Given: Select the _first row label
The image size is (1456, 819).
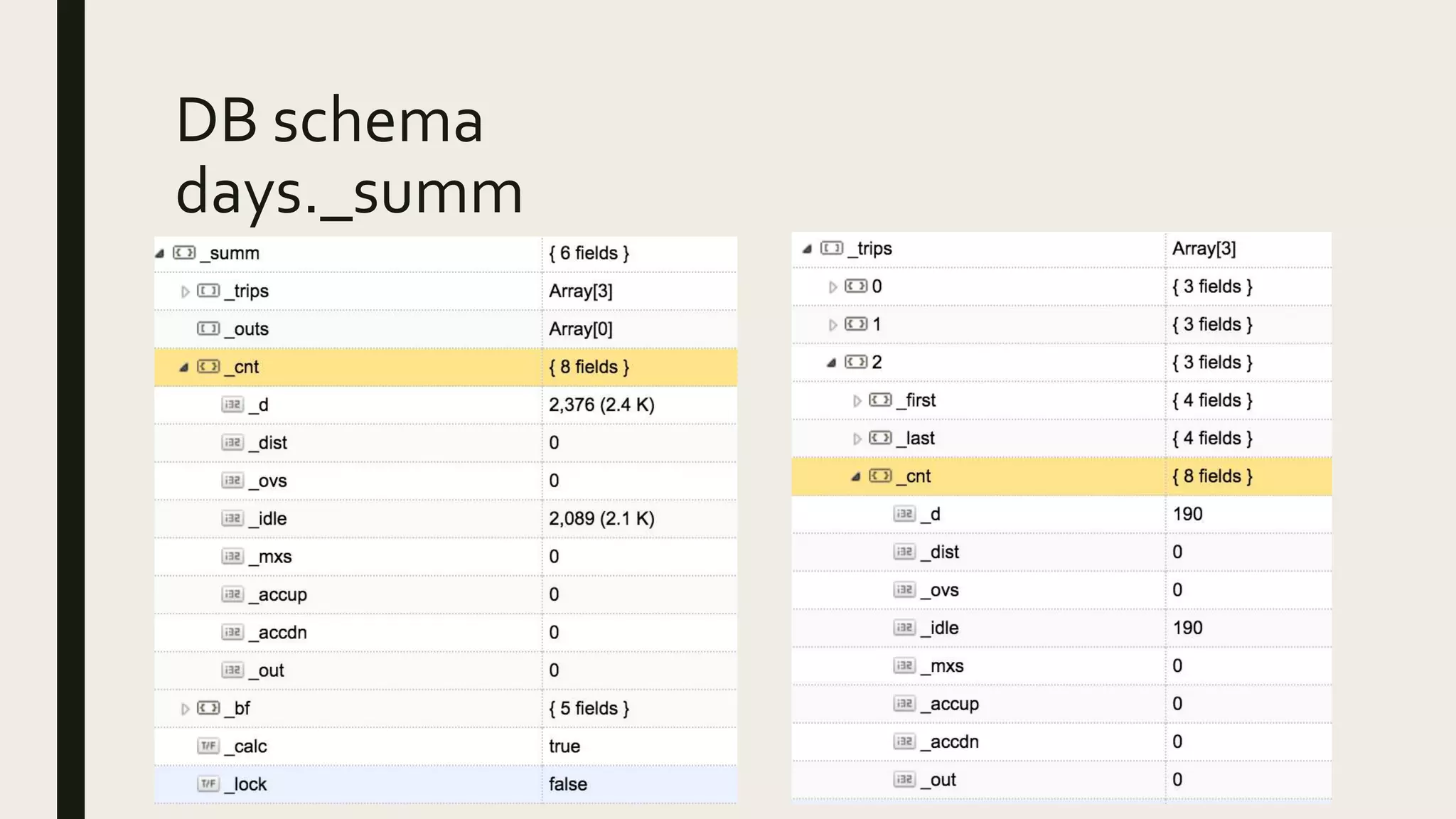Looking at the screenshot, I should pos(916,400).
